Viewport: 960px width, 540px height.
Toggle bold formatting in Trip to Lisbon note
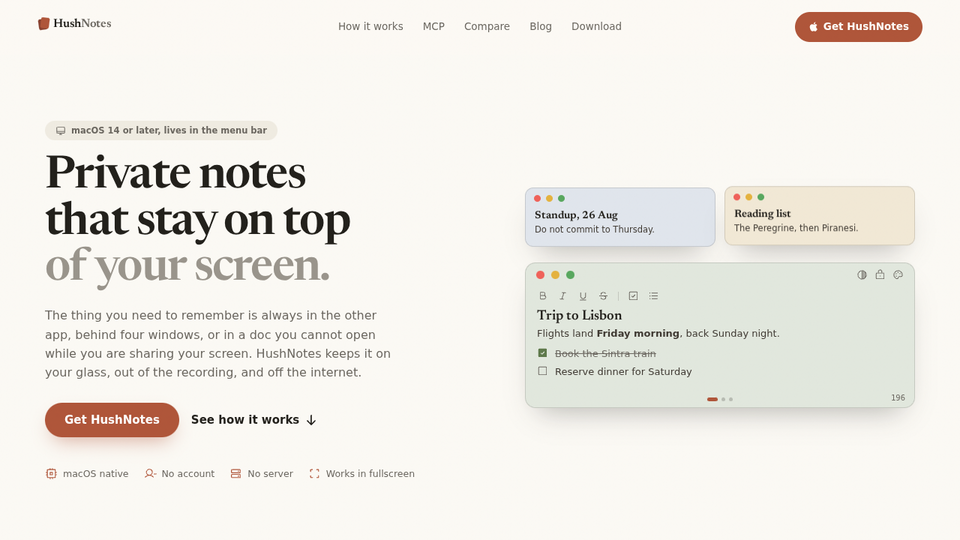click(542, 296)
